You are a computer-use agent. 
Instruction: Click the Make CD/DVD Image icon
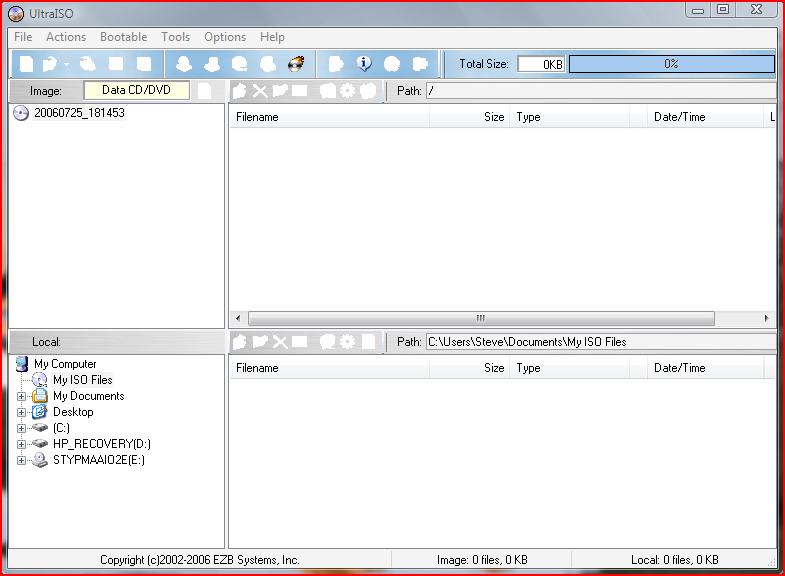click(x=184, y=64)
